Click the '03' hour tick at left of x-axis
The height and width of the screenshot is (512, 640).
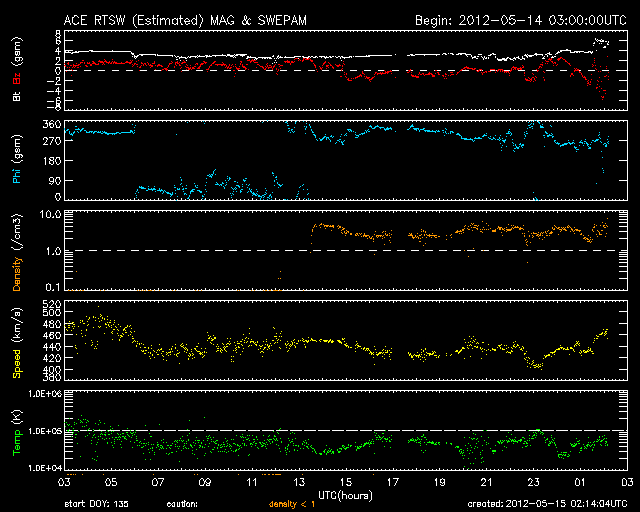(x=64, y=482)
